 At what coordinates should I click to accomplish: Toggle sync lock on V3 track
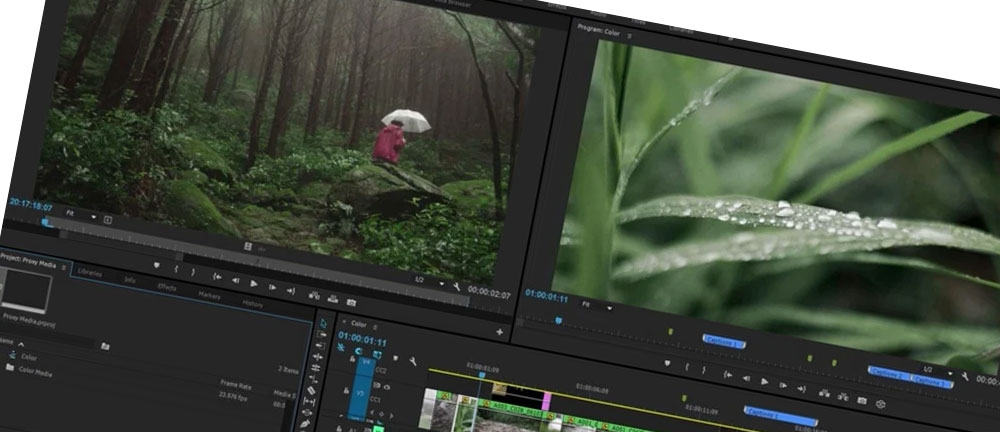376,385
